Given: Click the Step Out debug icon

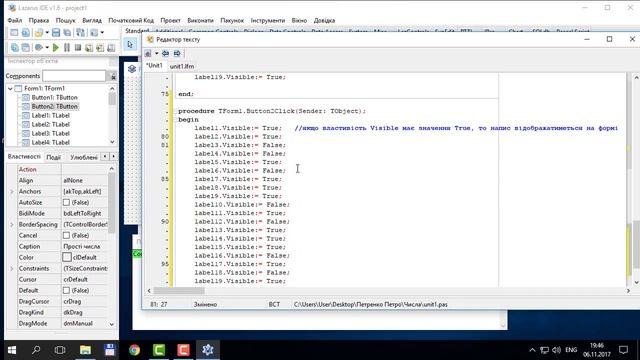Looking at the screenshot, I should 111,47.
